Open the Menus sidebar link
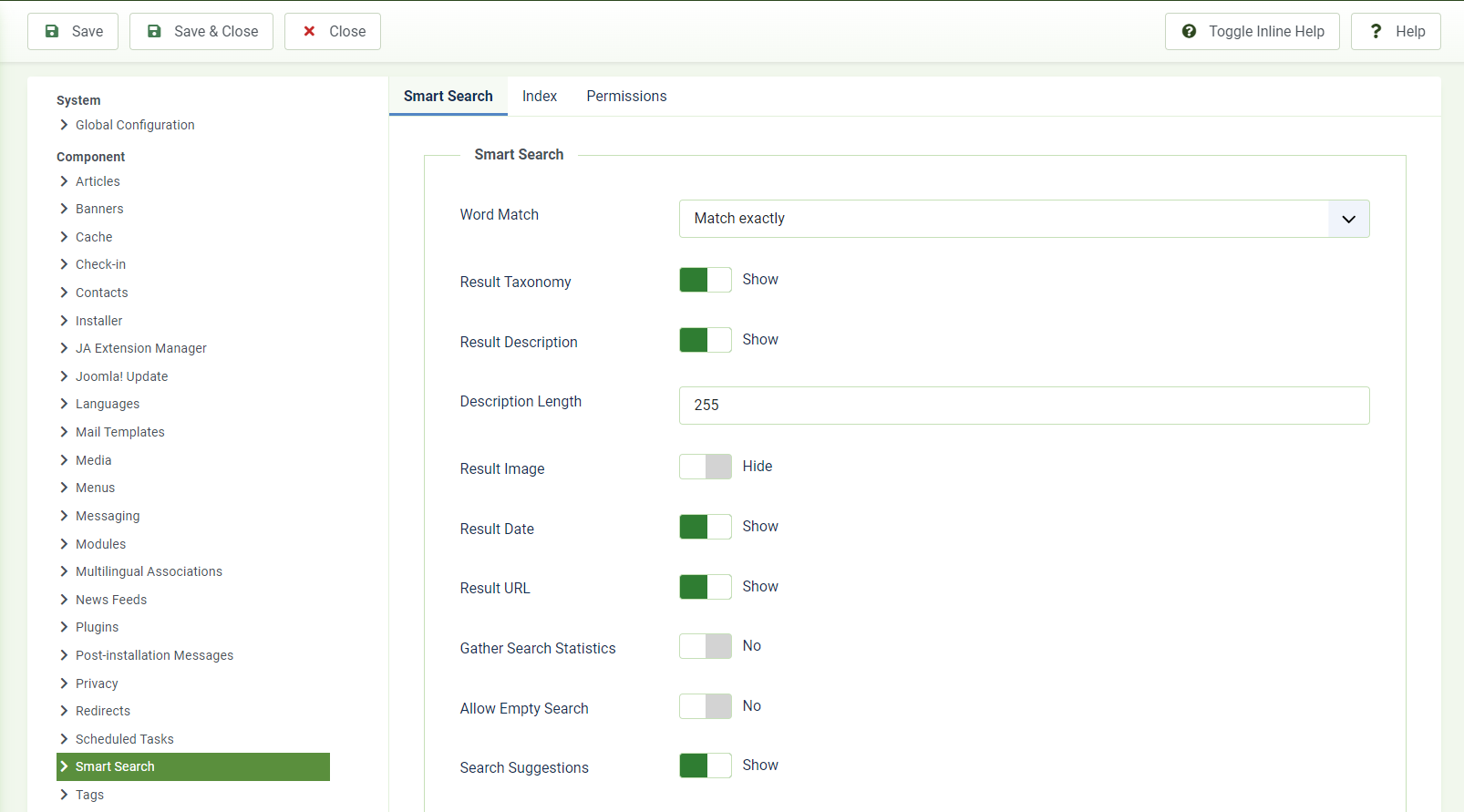 pos(95,488)
